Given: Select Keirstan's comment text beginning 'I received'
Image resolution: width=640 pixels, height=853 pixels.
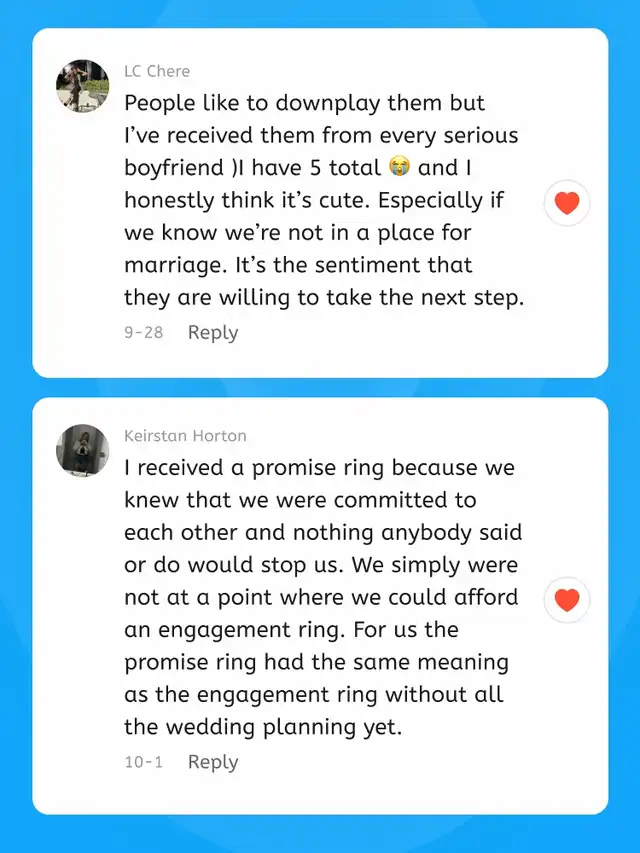Looking at the screenshot, I should coord(323,597).
